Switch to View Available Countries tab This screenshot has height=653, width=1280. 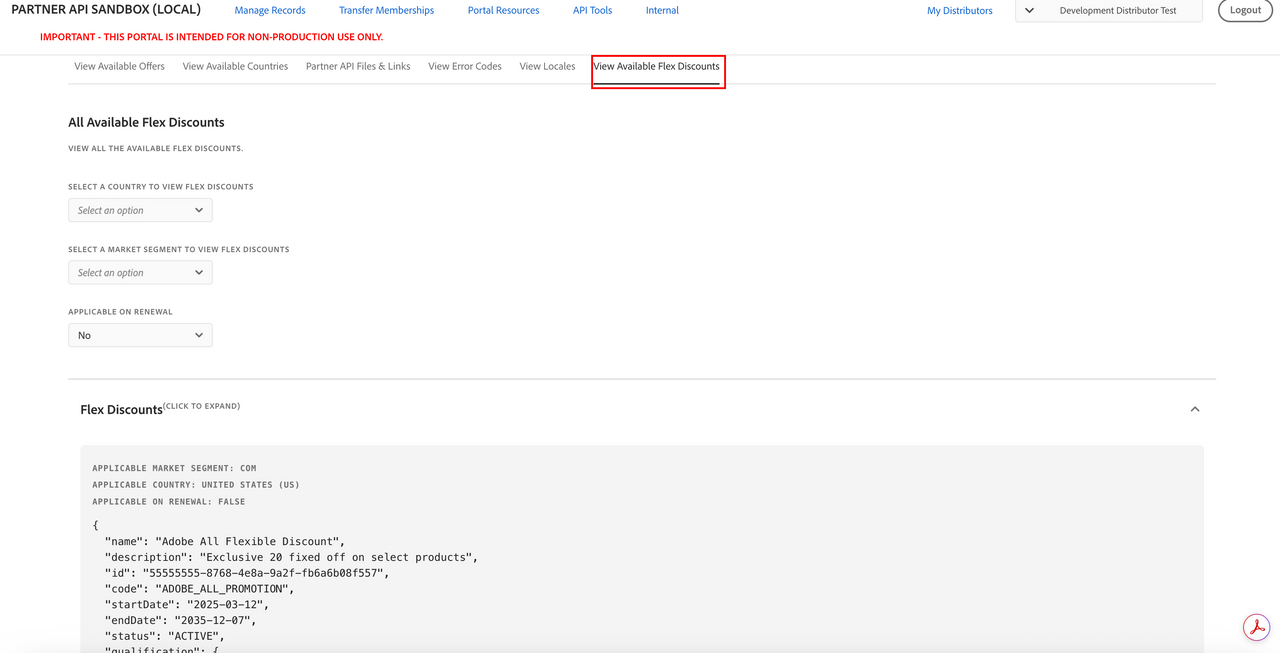click(x=235, y=66)
